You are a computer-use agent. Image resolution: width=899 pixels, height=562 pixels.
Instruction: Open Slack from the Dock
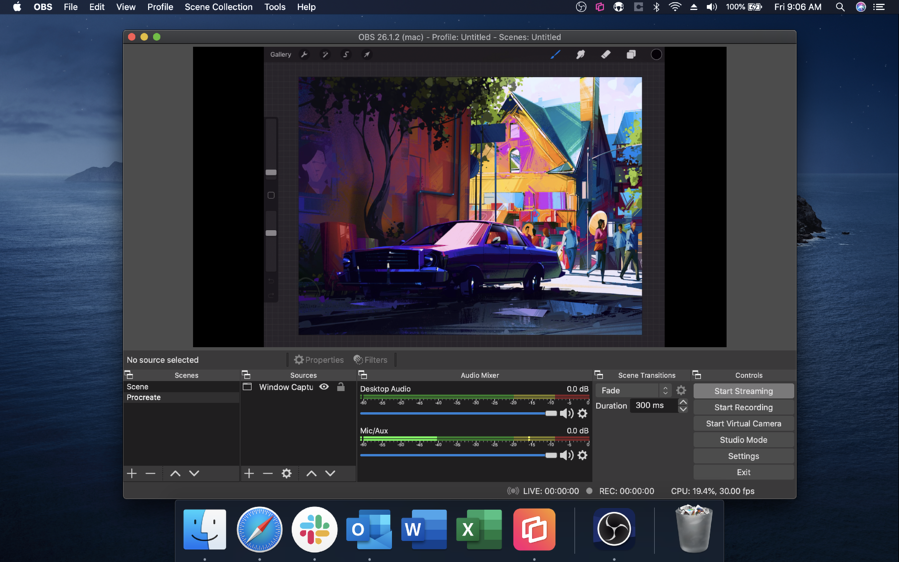[314, 529]
